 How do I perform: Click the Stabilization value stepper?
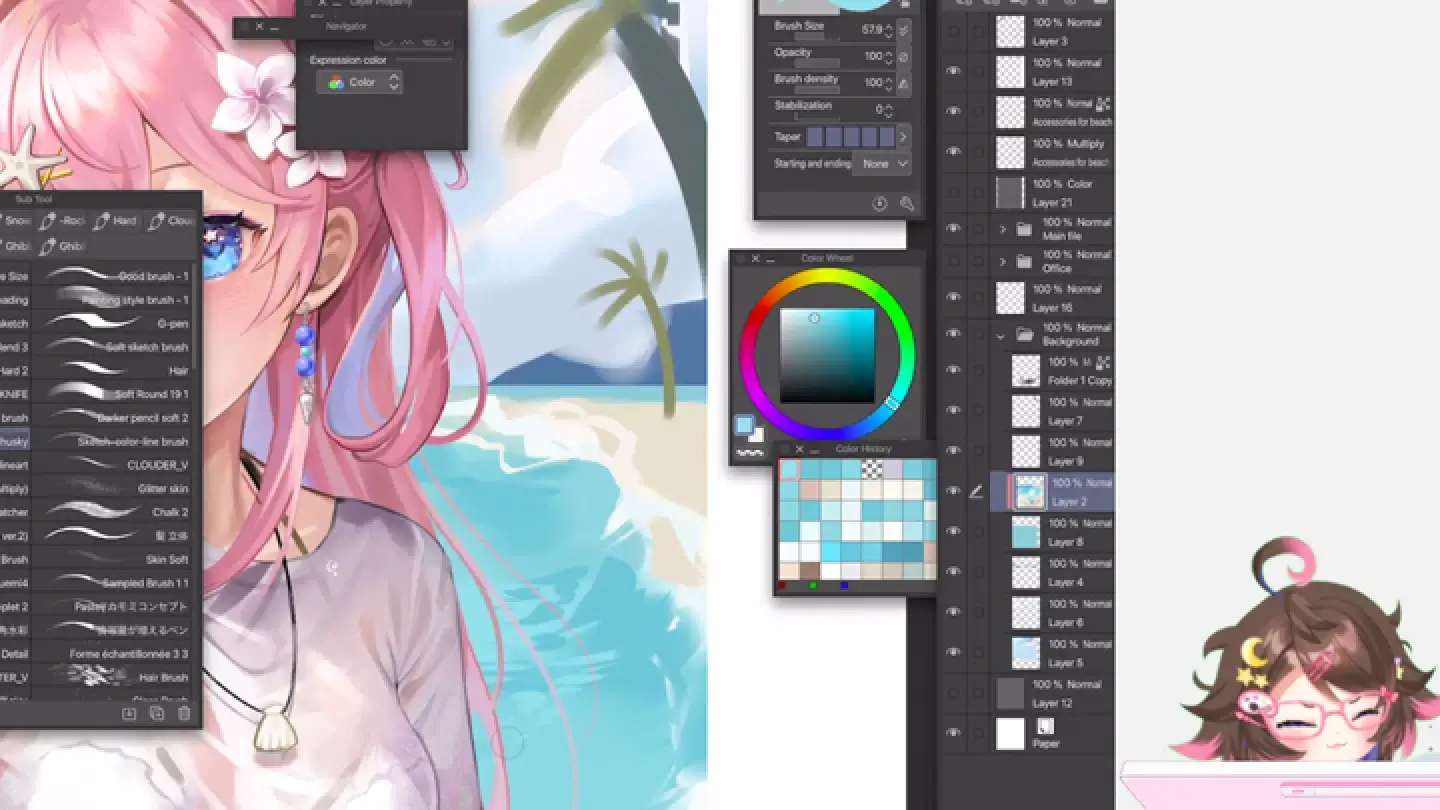click(890, 109)
